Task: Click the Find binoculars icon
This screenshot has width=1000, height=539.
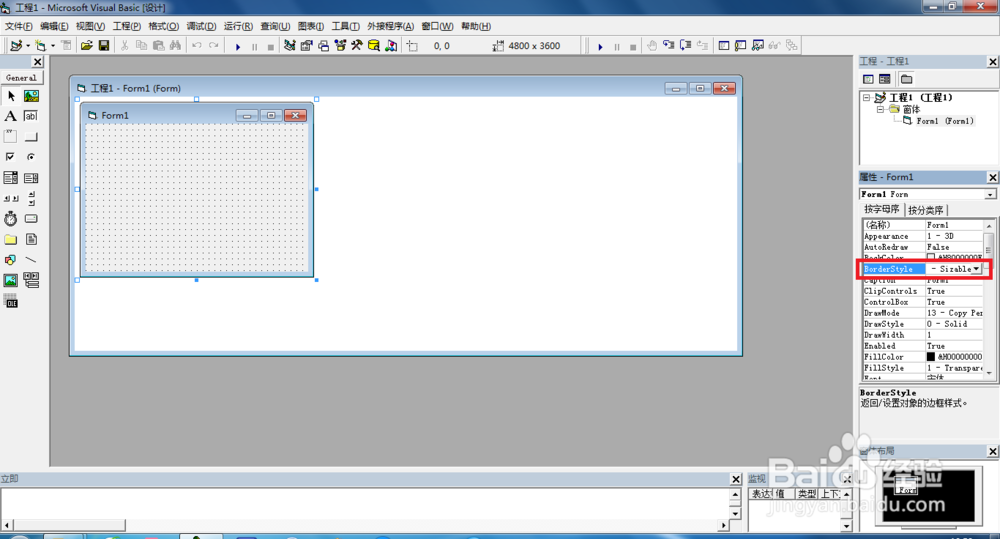Action: coord(175,45)
